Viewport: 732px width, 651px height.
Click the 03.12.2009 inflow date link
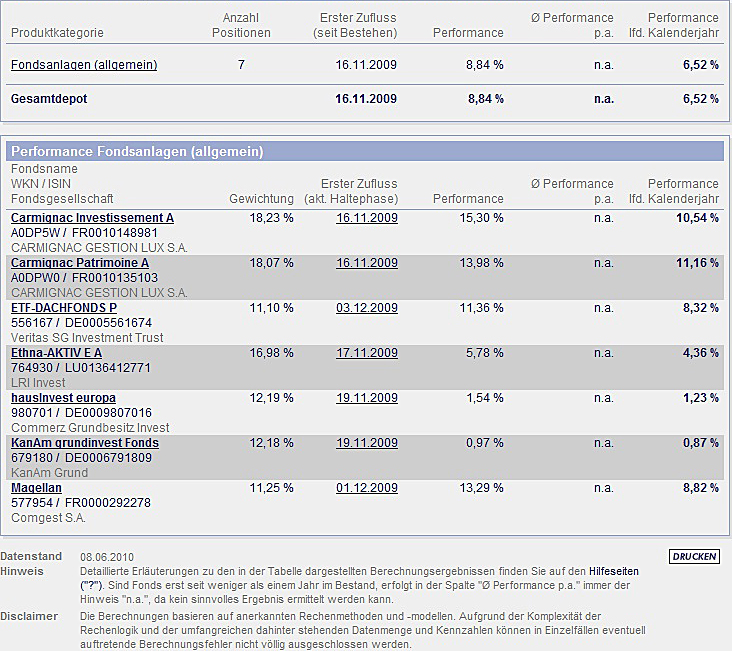point(366,308)
